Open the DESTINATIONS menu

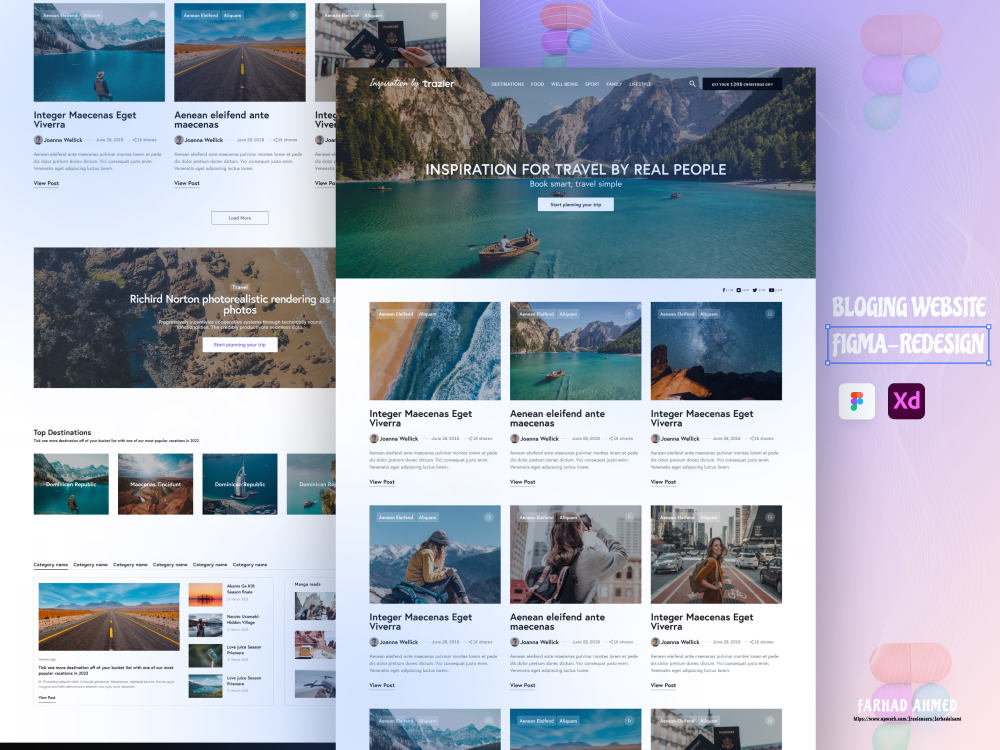[508, 84]
